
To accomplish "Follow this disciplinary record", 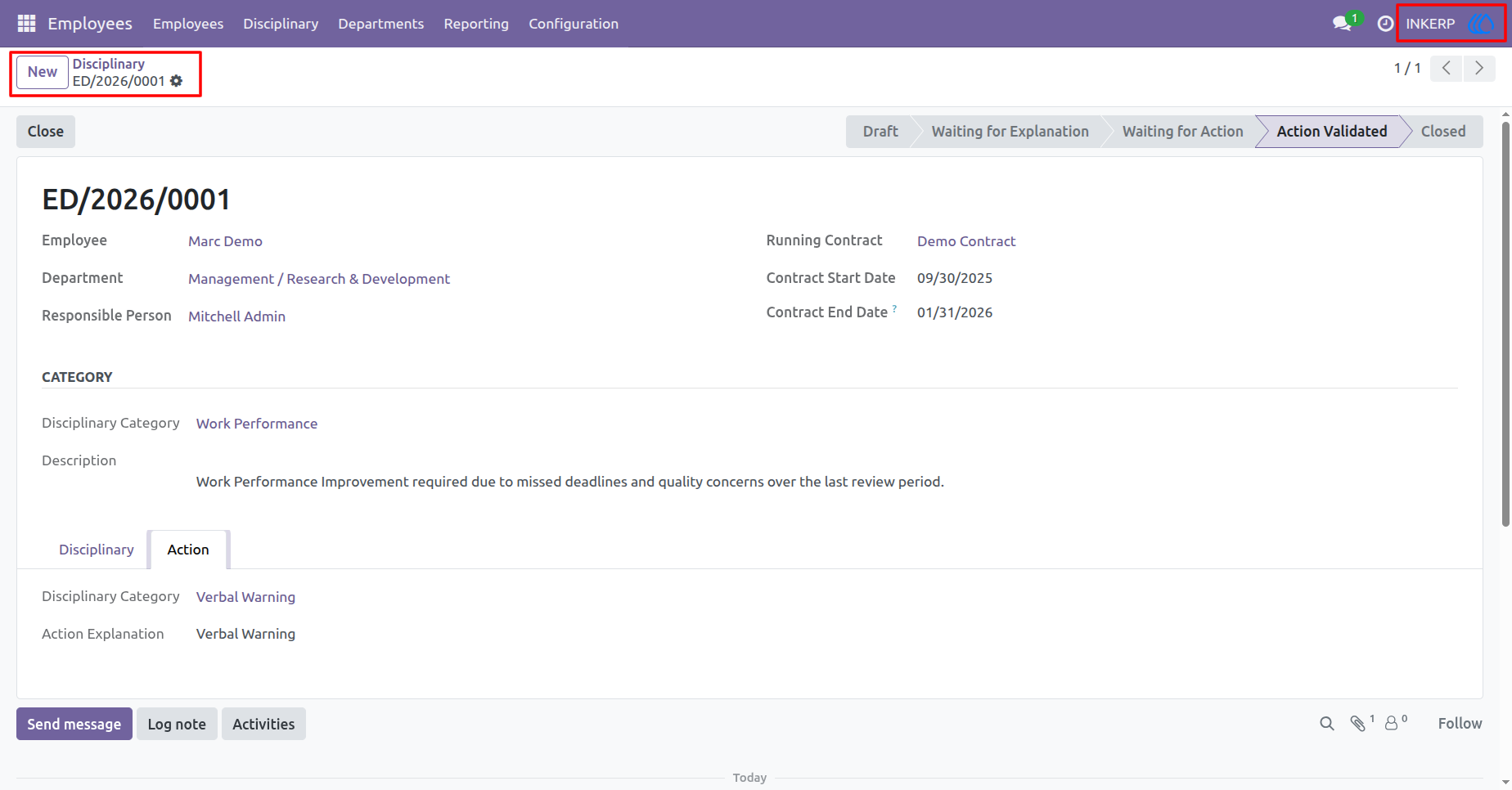I will (1460, 724).
